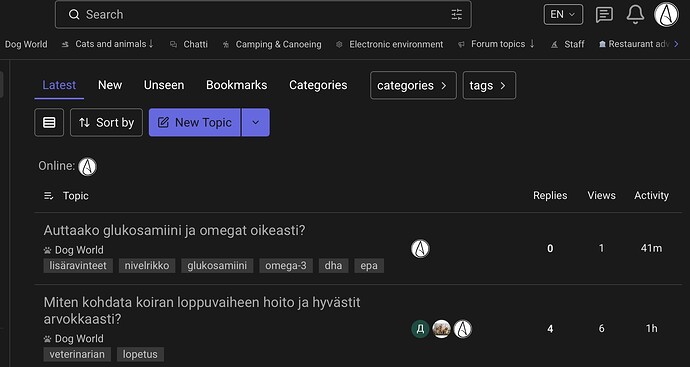Screen dimensions: 690x367
Task: Switch to Bookmarks tab
Action: [236, 85]
